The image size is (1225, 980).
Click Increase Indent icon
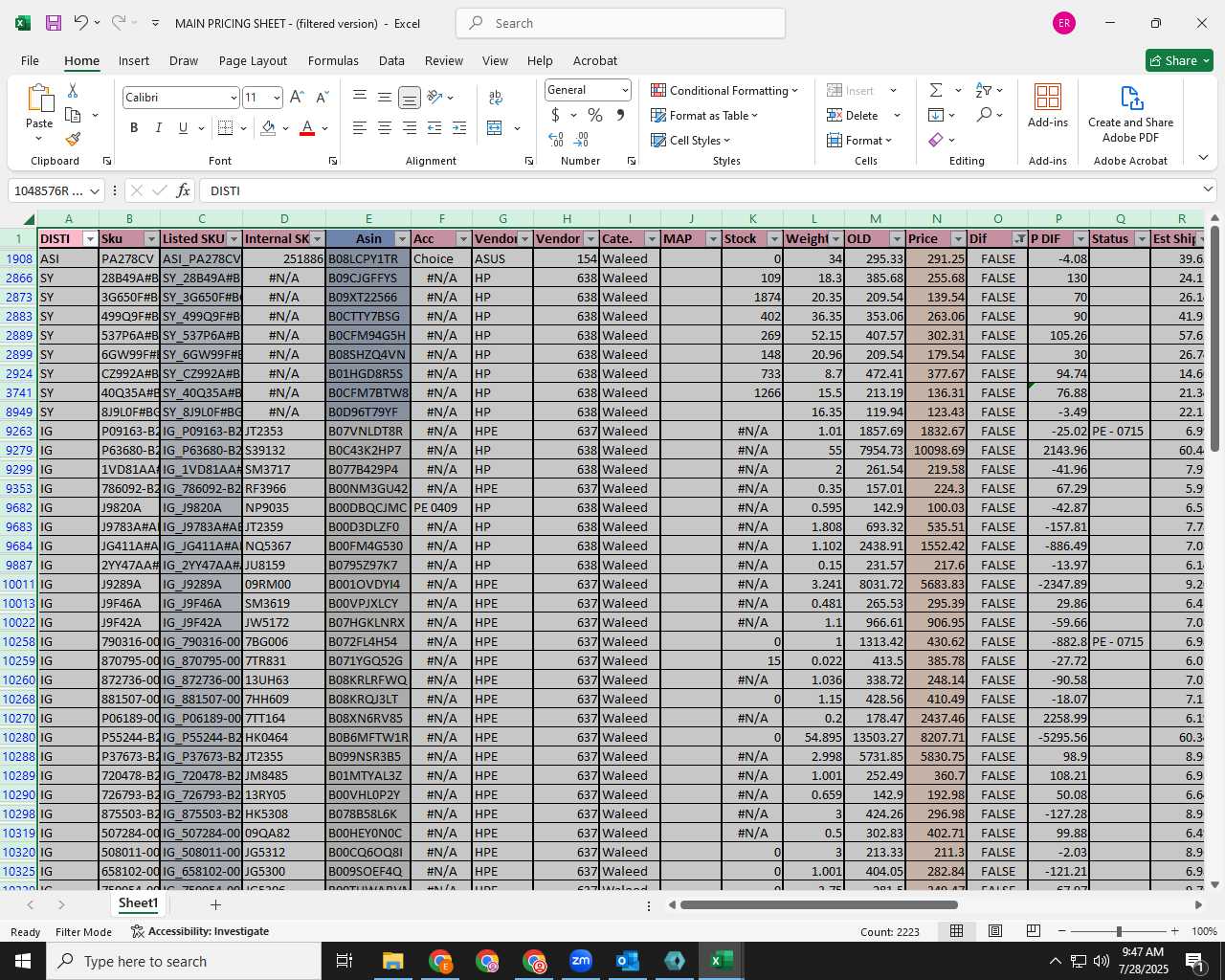pyautogui.click(x=459, y=127)
